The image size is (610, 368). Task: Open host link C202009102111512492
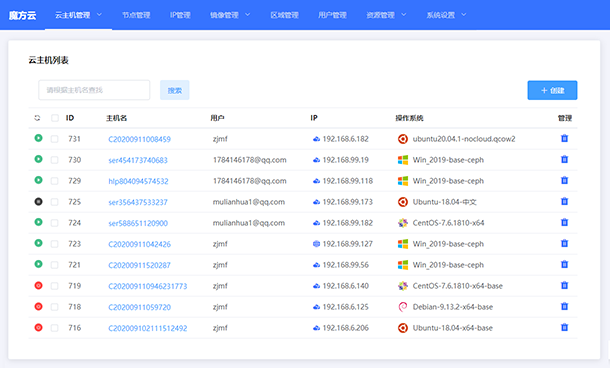(x=147, y=328)
